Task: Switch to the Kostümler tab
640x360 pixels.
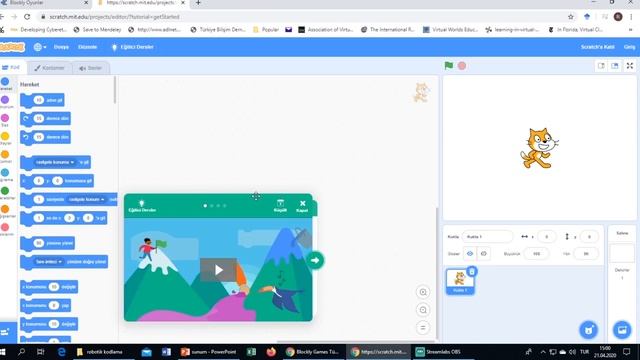Action: coord(50,68)
